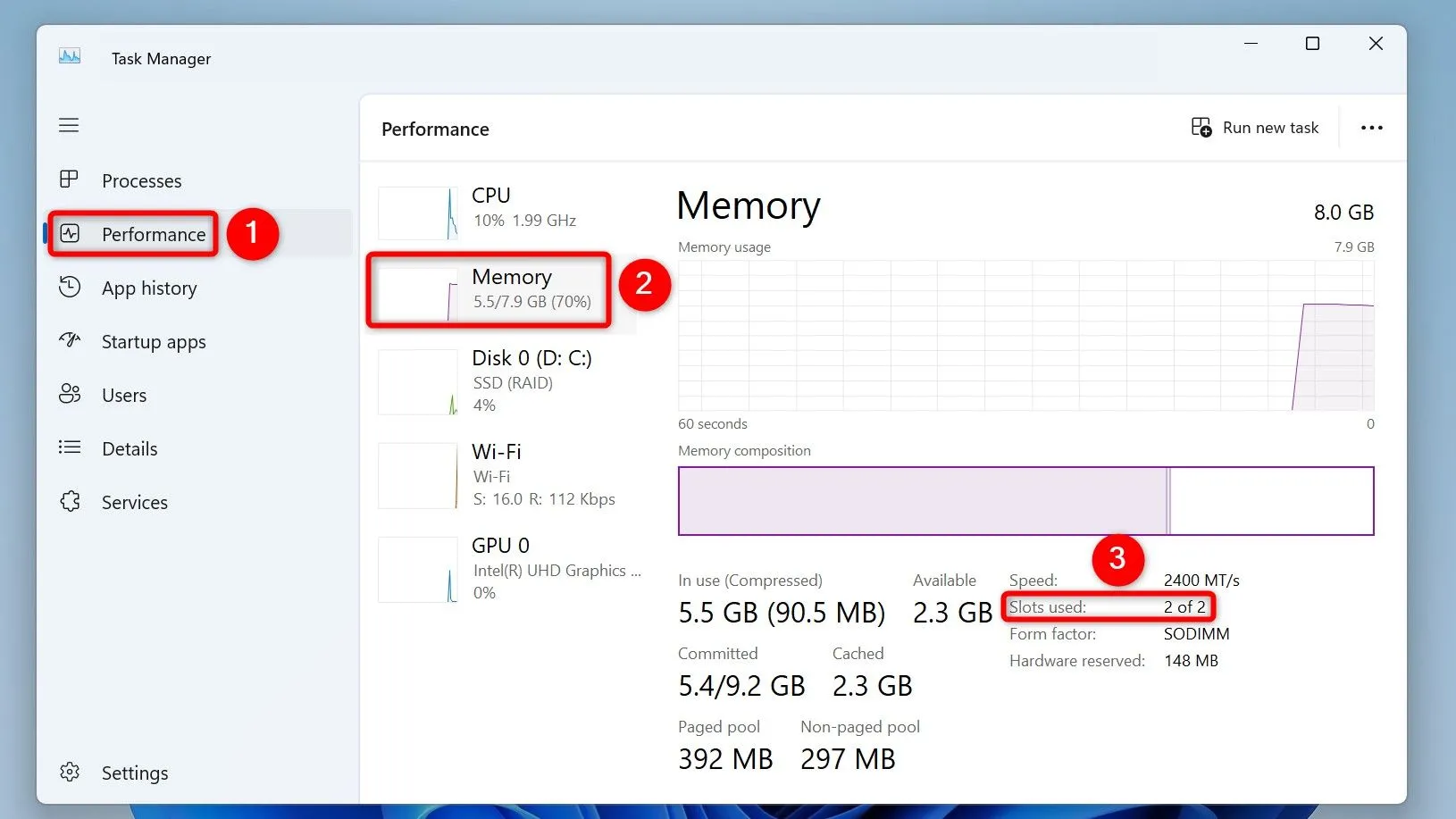
Task: Switch to the Performance tab
Action: point(153,234)
